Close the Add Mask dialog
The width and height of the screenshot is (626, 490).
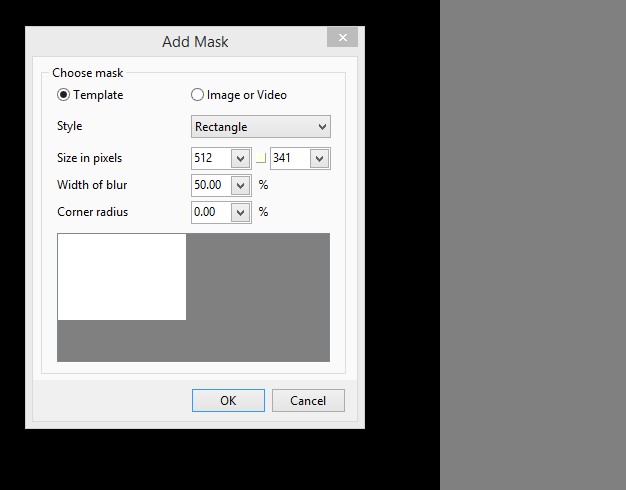(342, 37)
